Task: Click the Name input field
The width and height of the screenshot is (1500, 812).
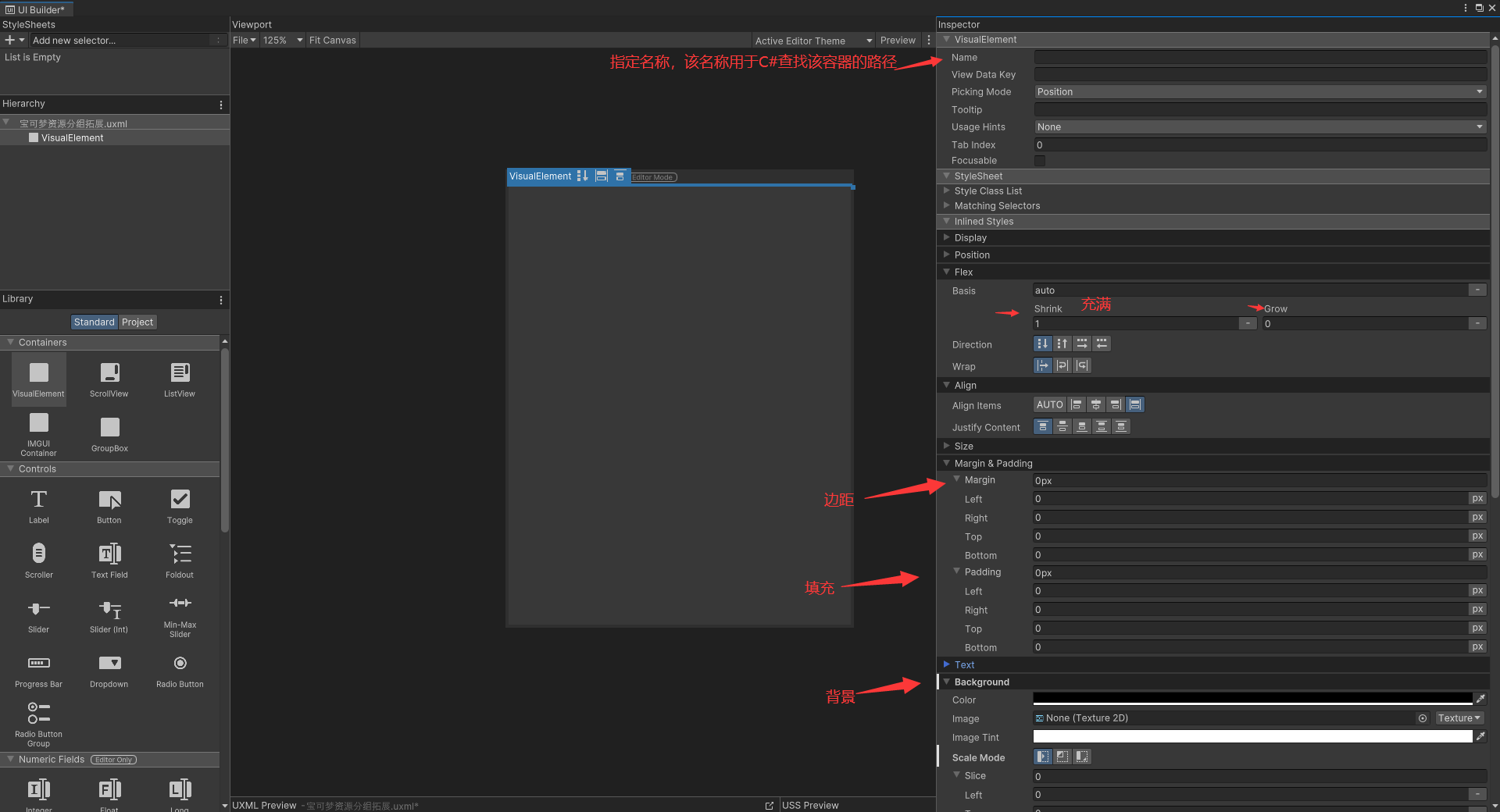Action: tap(1260, 57)
